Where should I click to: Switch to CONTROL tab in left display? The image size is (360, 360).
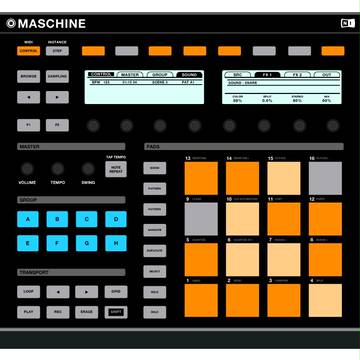(101, 74)
